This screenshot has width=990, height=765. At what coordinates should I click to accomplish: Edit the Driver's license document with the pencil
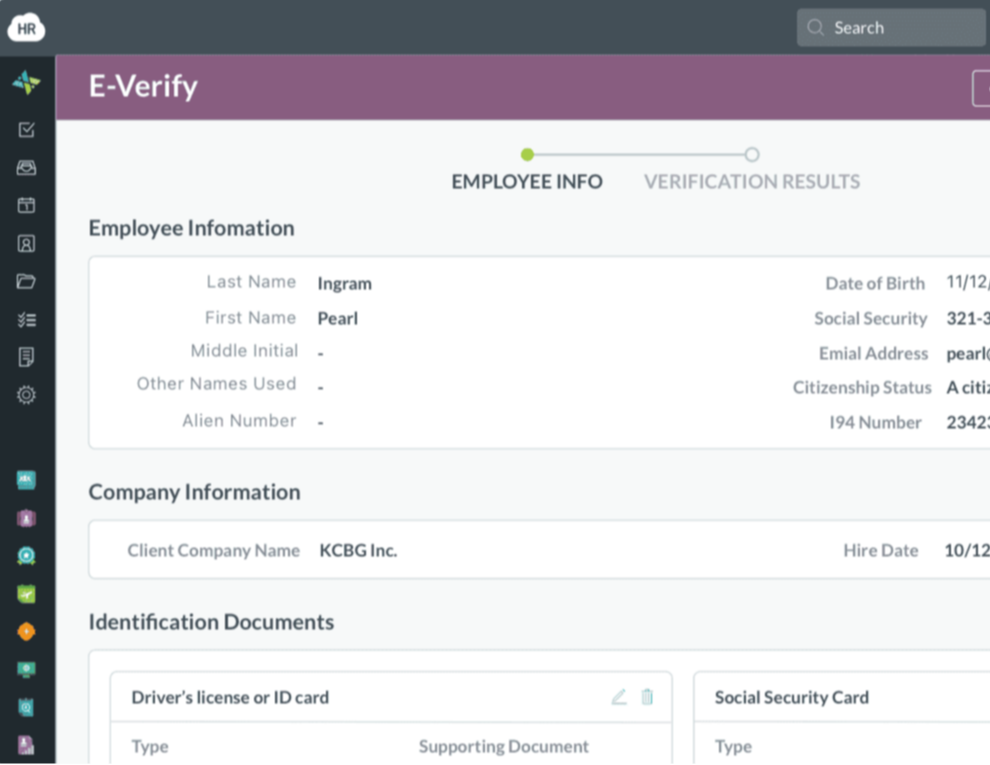point(618,697)
